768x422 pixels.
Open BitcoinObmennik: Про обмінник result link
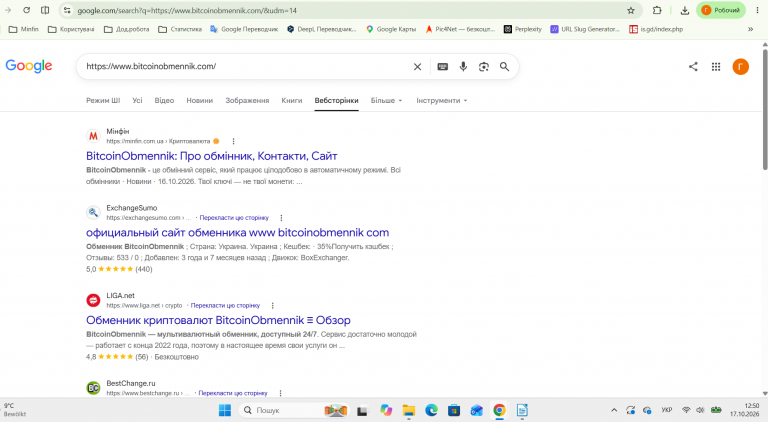click(212, 156)
